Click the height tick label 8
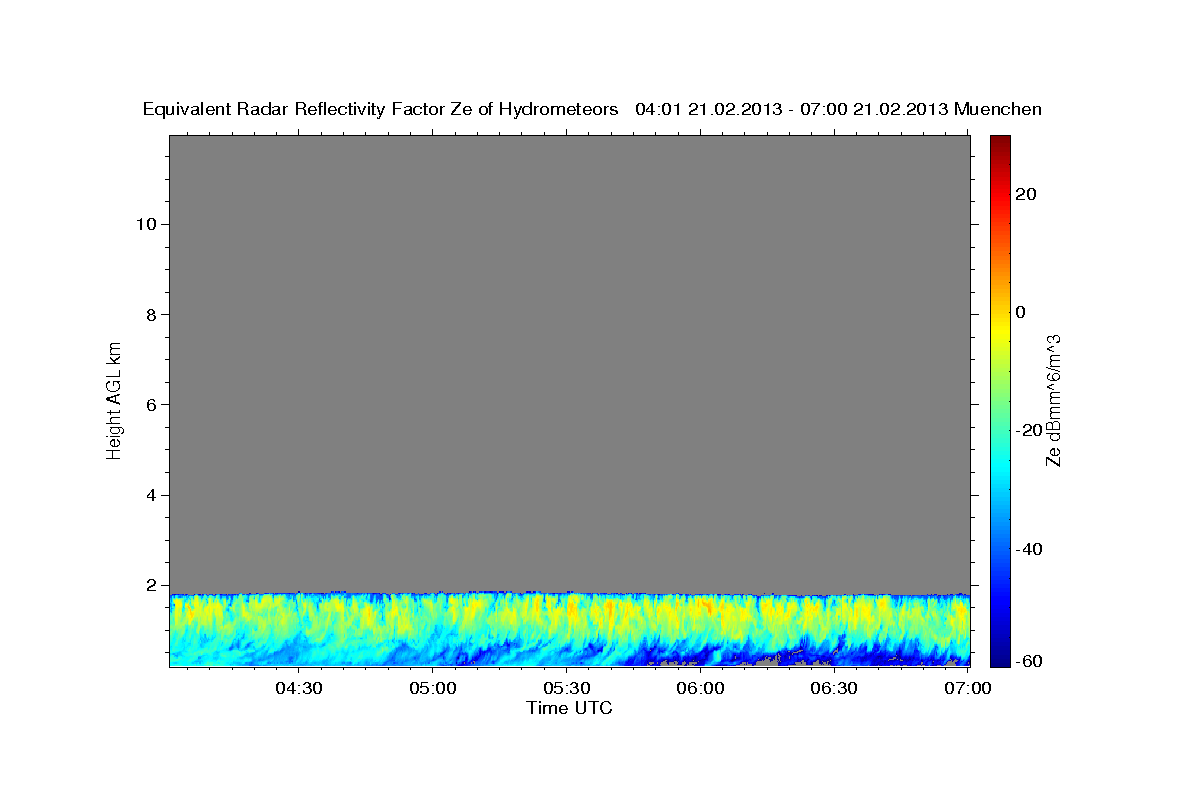 [x=149, y=314]
